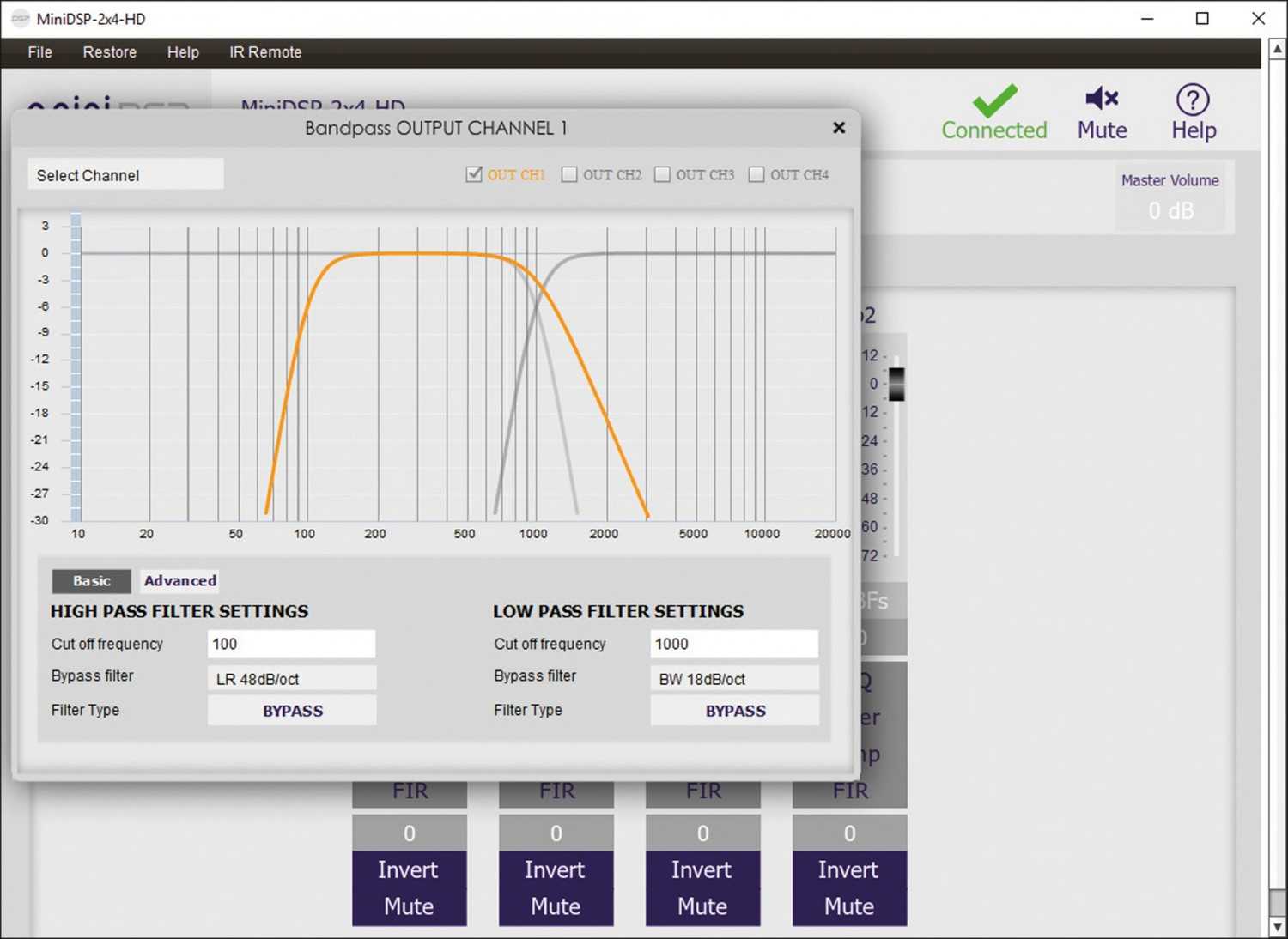Click the high pass cut off frequency field
1288x939 pixels.
(x=292, y=644)
